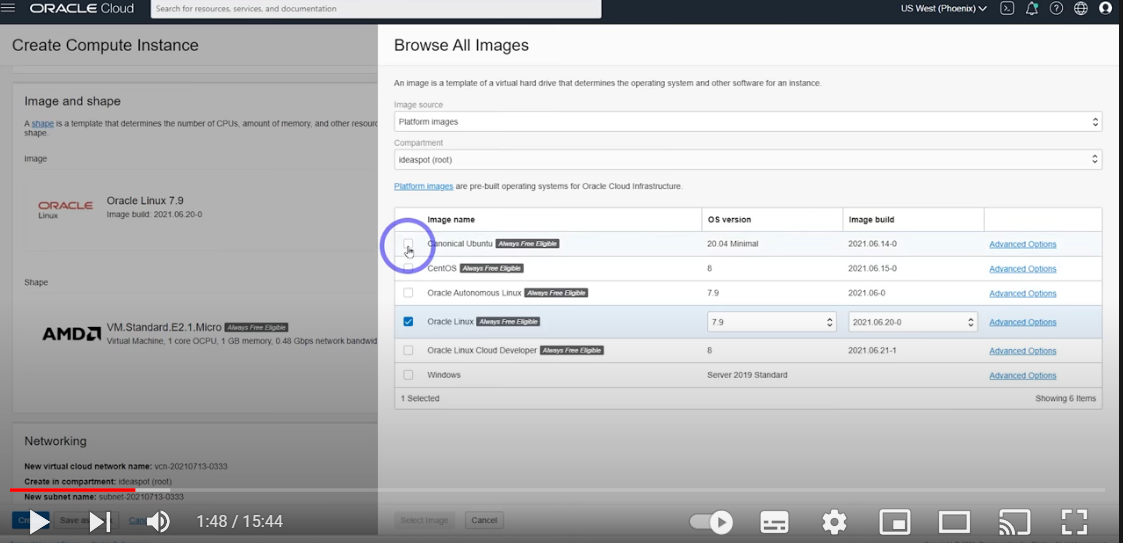Viewport: 1123px width, 543px height.
Task: Cast video to a TV
Action: click(1015, 522)
